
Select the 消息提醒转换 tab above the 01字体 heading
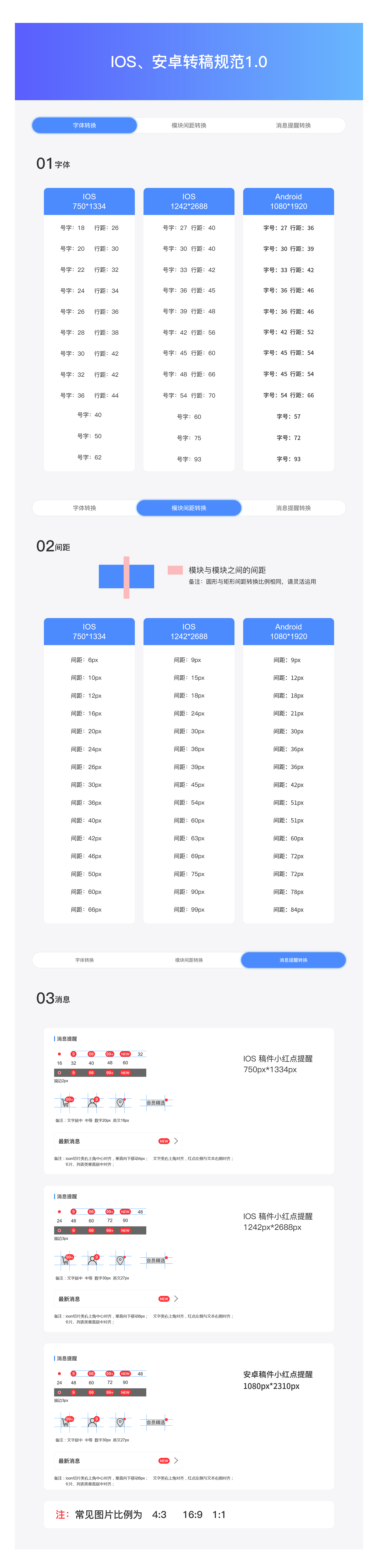pos(293,125)
